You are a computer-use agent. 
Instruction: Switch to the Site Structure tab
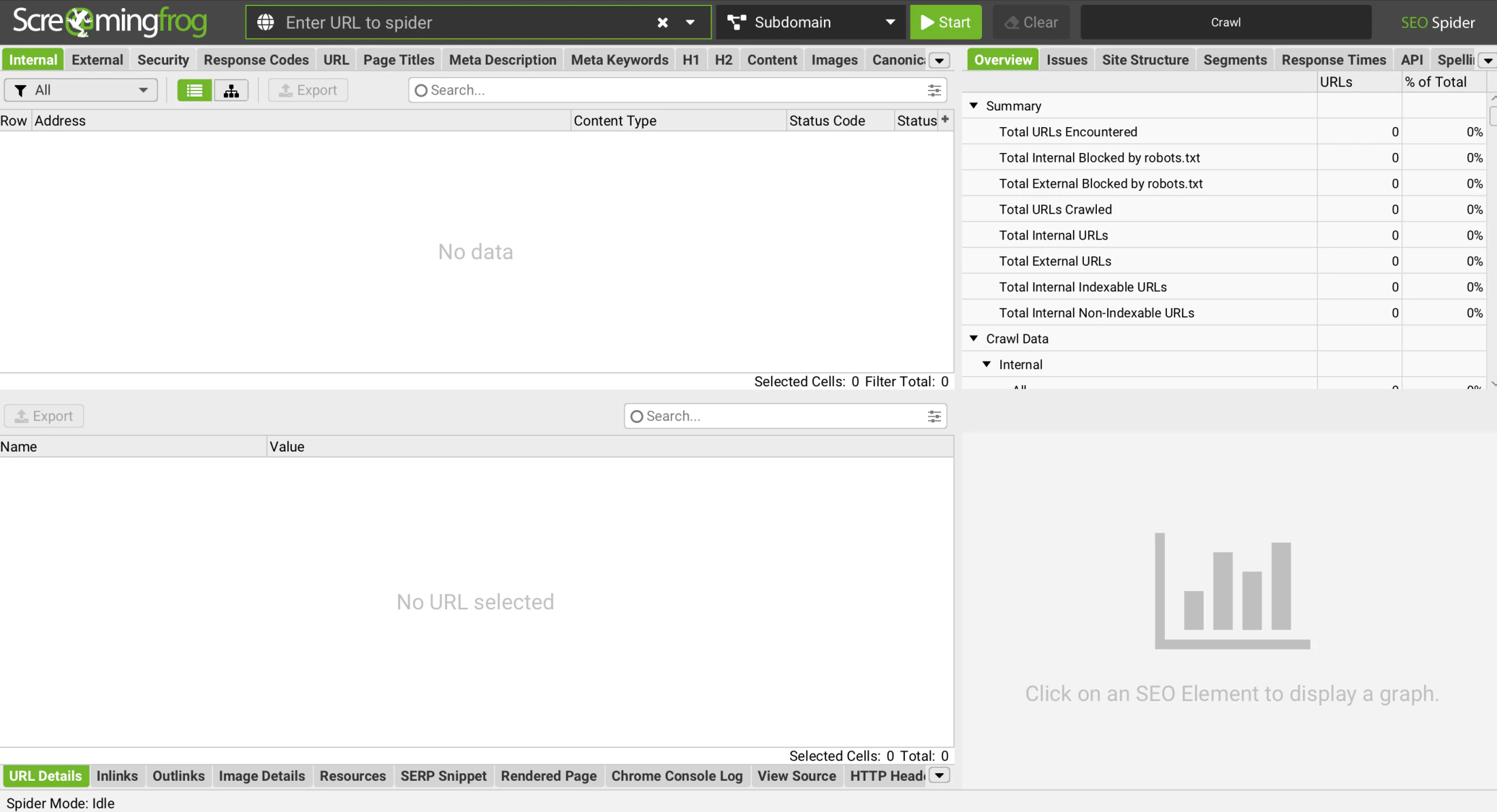point(1145,60)
